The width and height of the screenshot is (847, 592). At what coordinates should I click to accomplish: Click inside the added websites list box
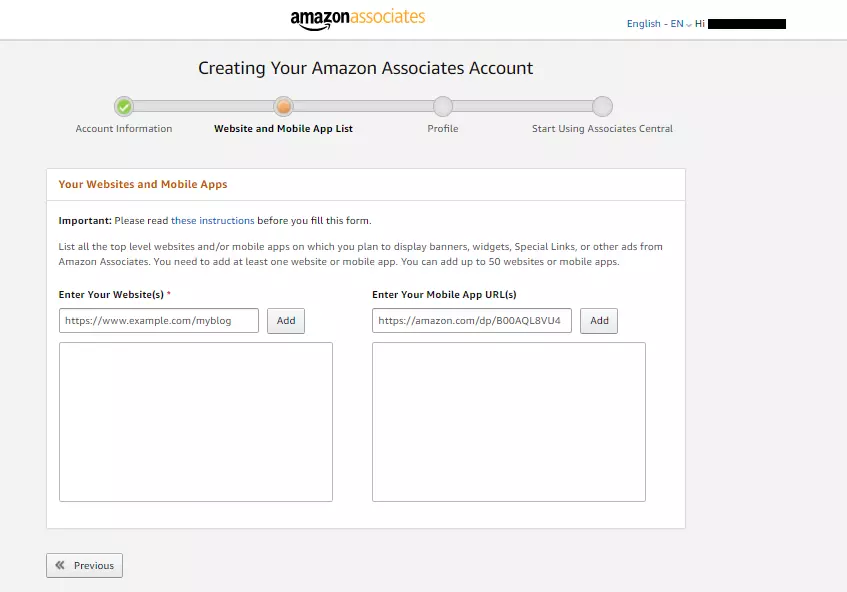[x=196, y=422]
